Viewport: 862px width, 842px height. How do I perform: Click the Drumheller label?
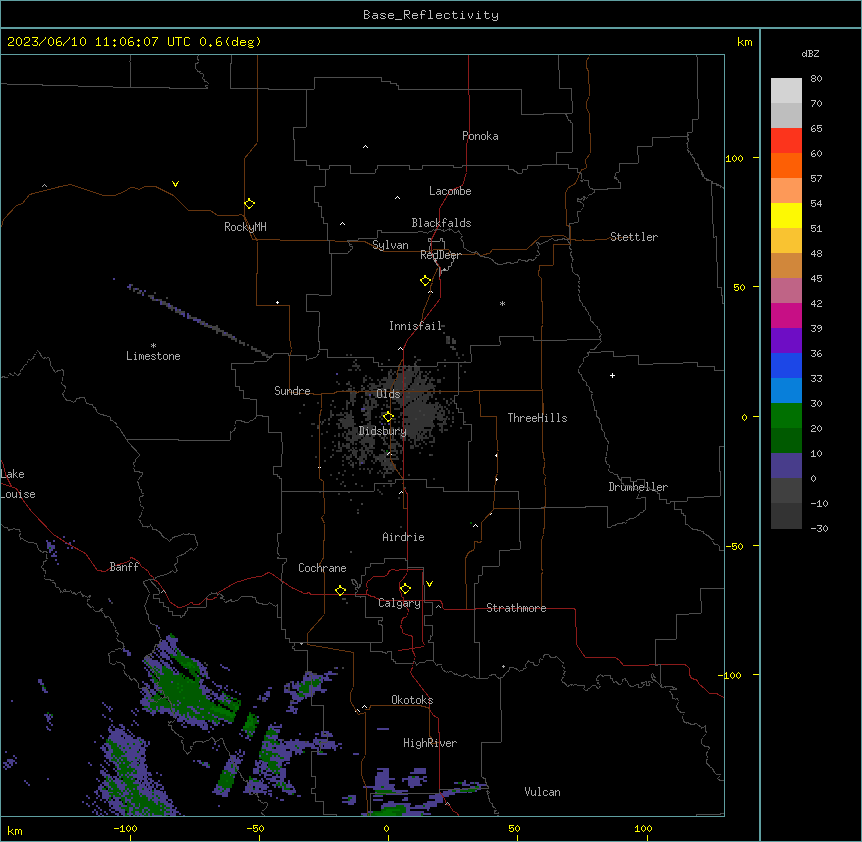[638, 487]
